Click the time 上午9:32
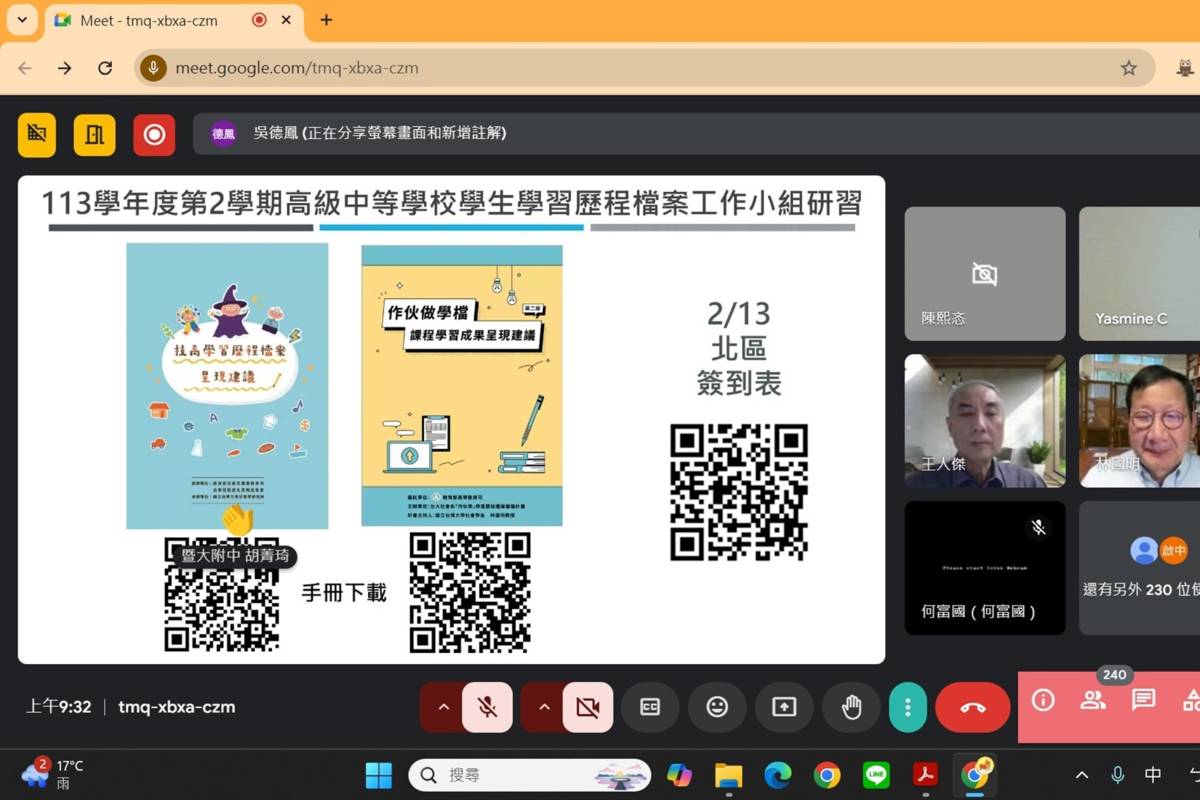Viewport: 1200px width, 800px height. tap(59, 707)
